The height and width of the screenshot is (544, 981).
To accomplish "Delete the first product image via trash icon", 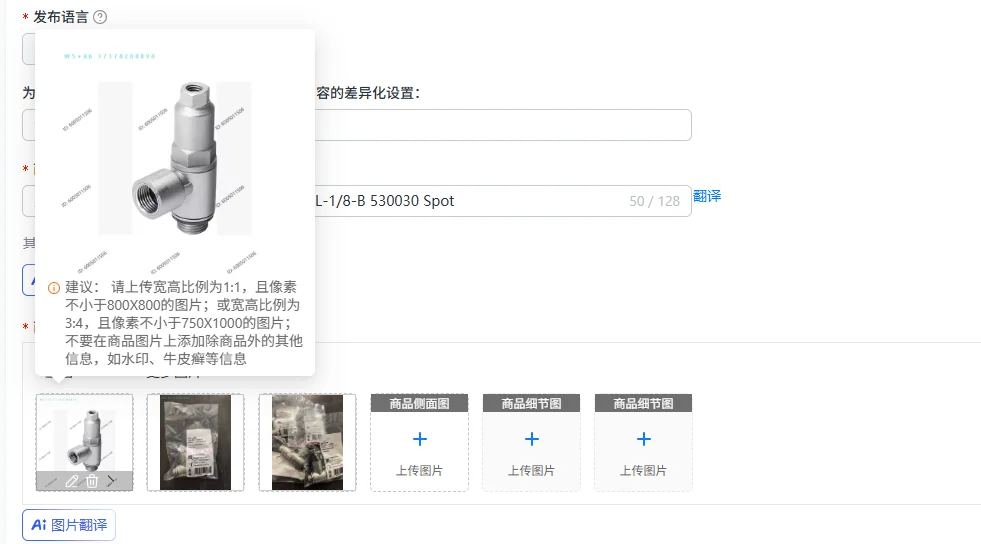I will point(92,481).
